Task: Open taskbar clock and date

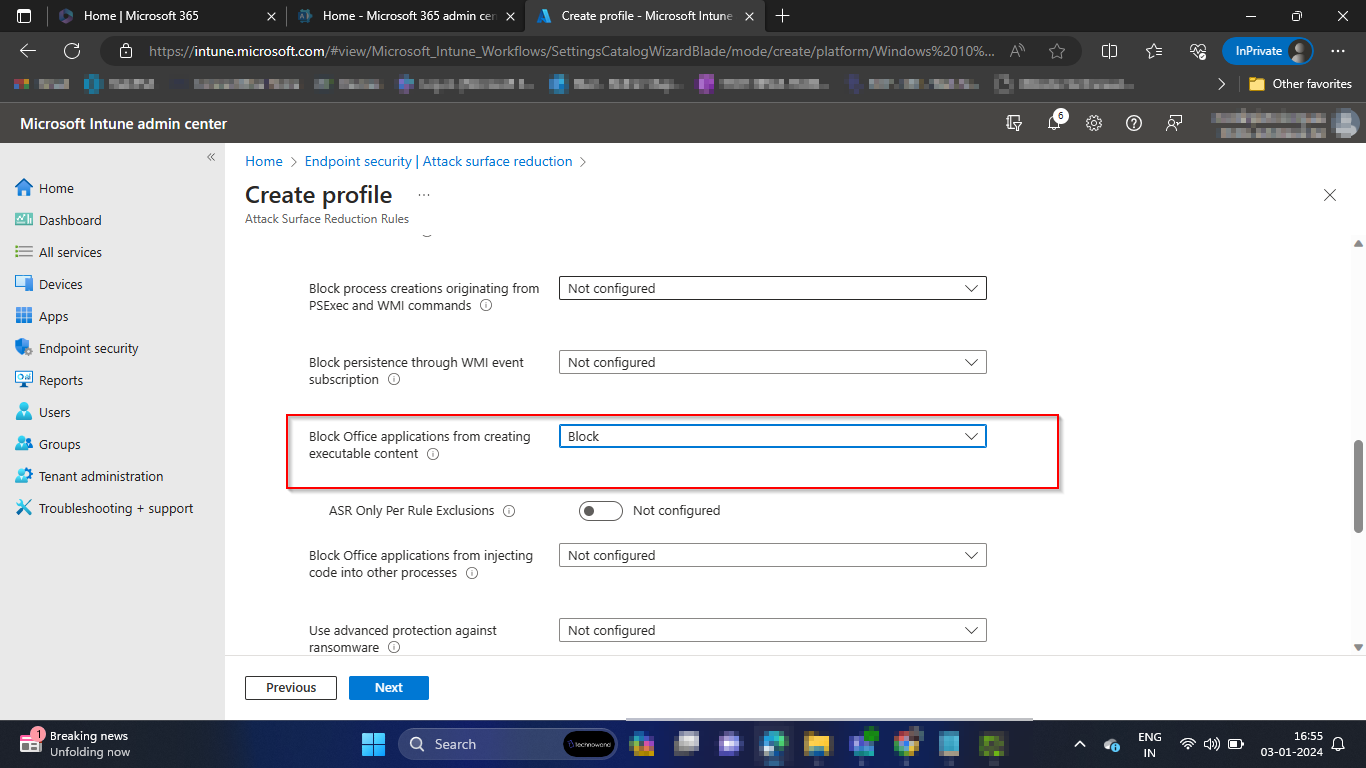Action: coord(1292,744)
